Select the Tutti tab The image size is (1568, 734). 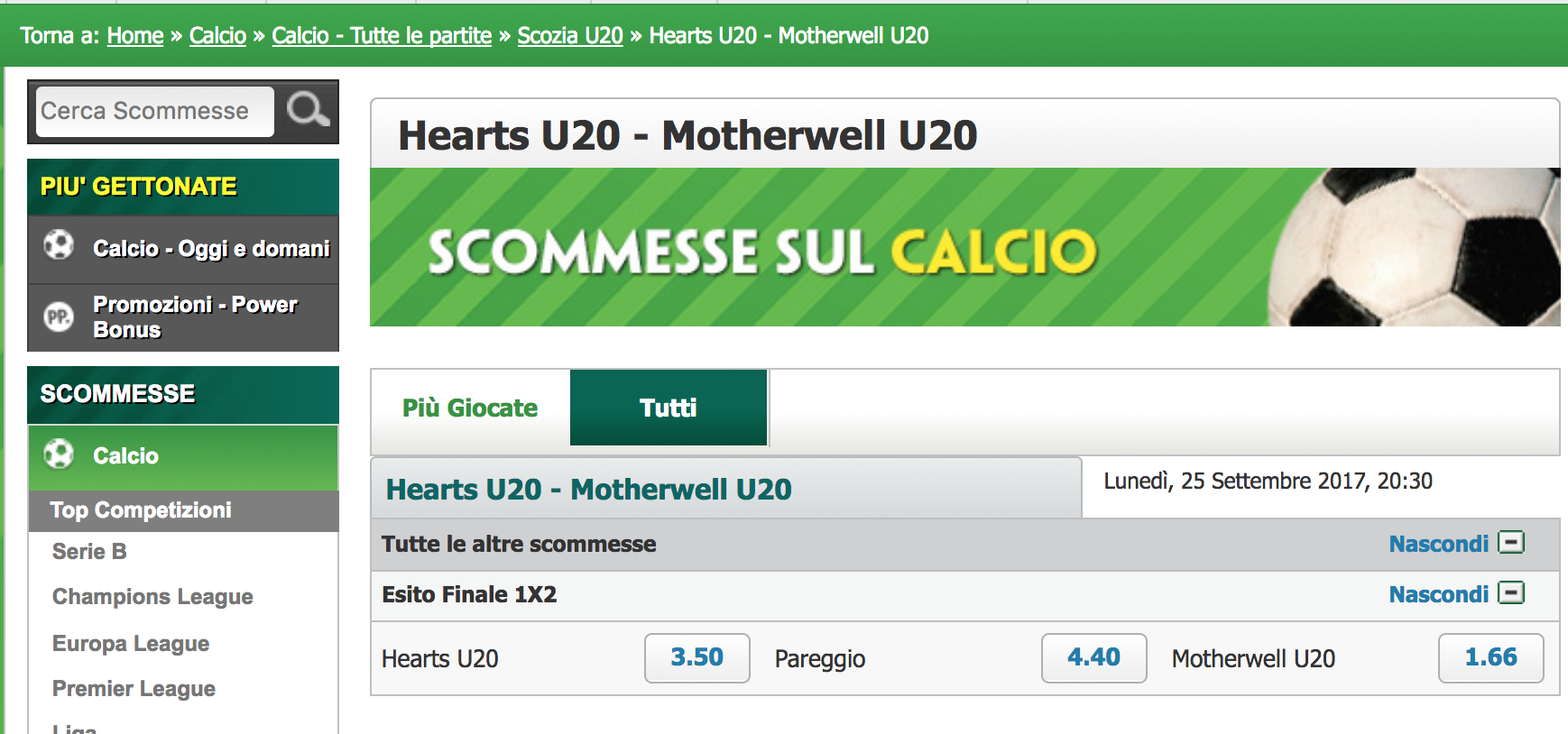pyautogui.click(x=668, y=408)
